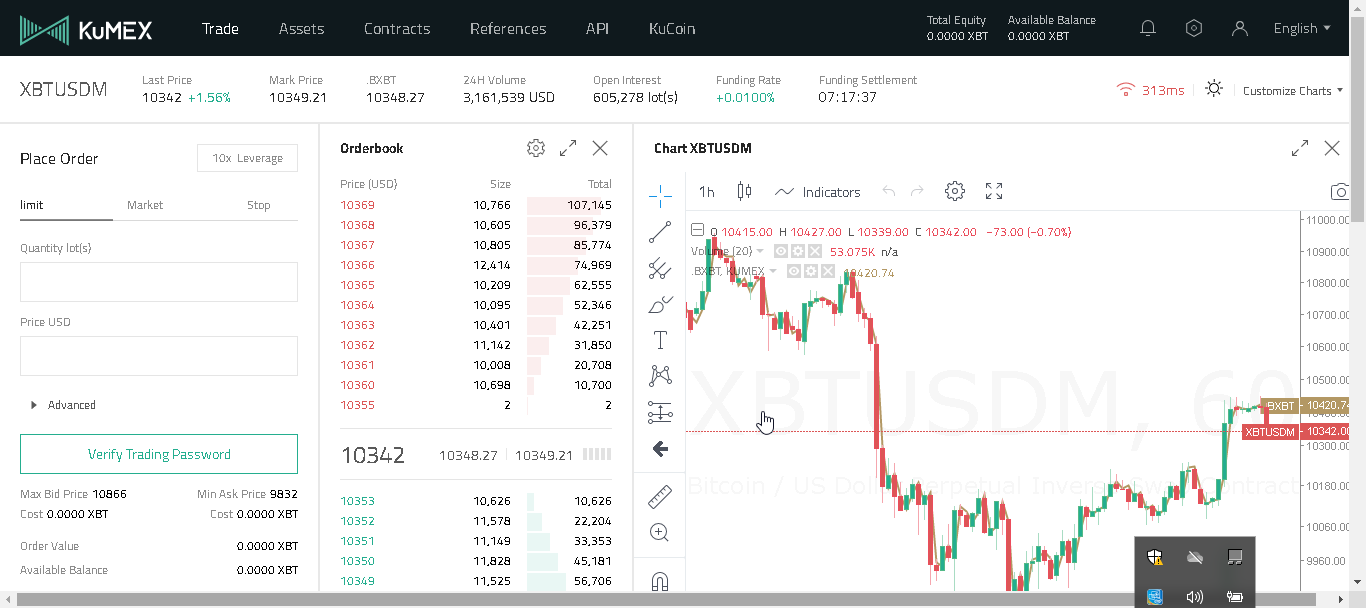
Task: Open orderbook settings gear
Action: [x=536, y=148]
